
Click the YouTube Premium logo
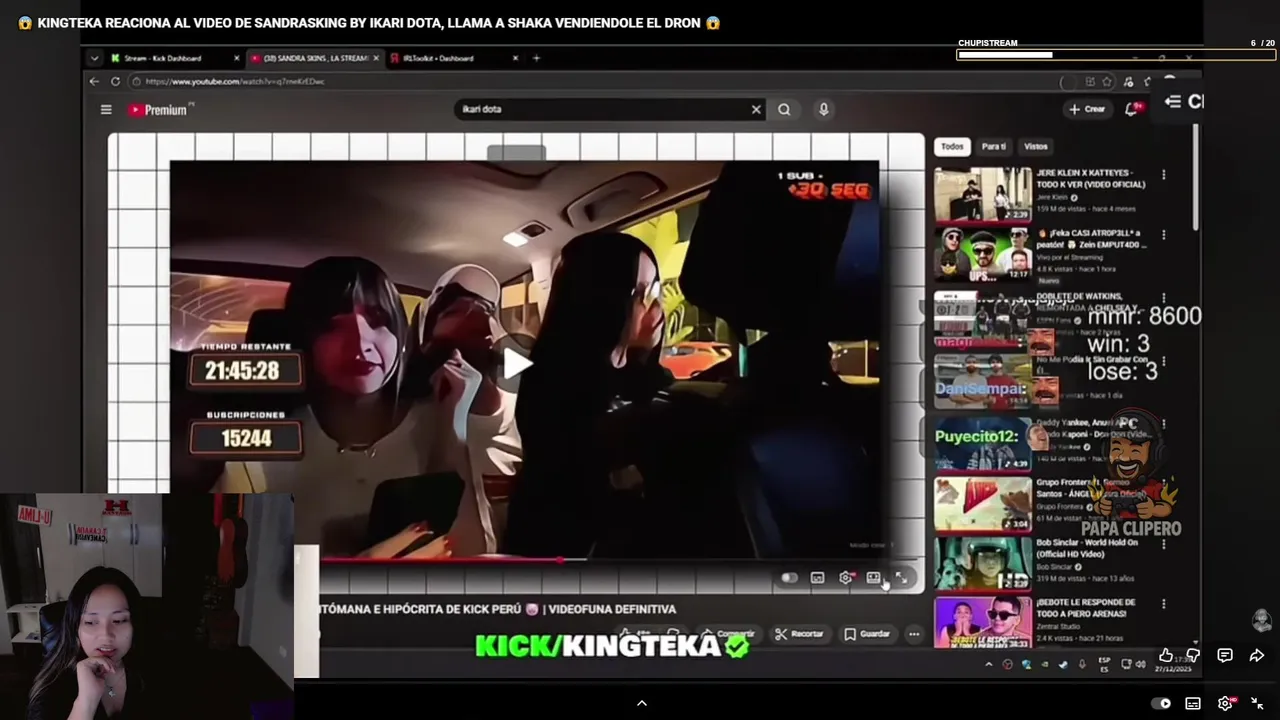(x=159, y=110)
